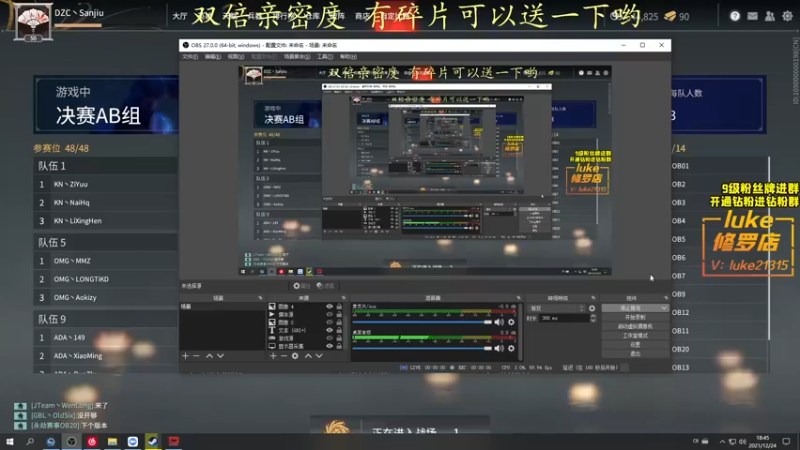Screen dimensions: 800x450
Task: Open source 滤镜 filters button above docks
Action: tap(326, 286)
